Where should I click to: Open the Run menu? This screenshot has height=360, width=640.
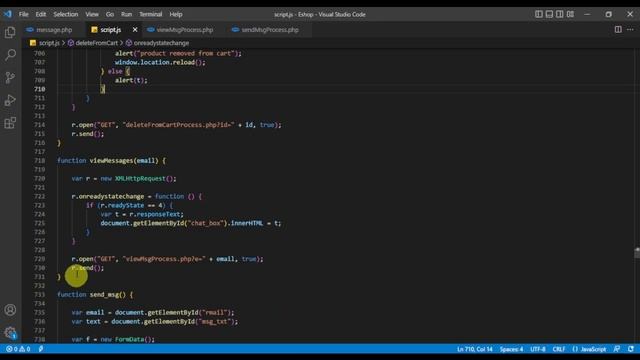pos(127,14)
